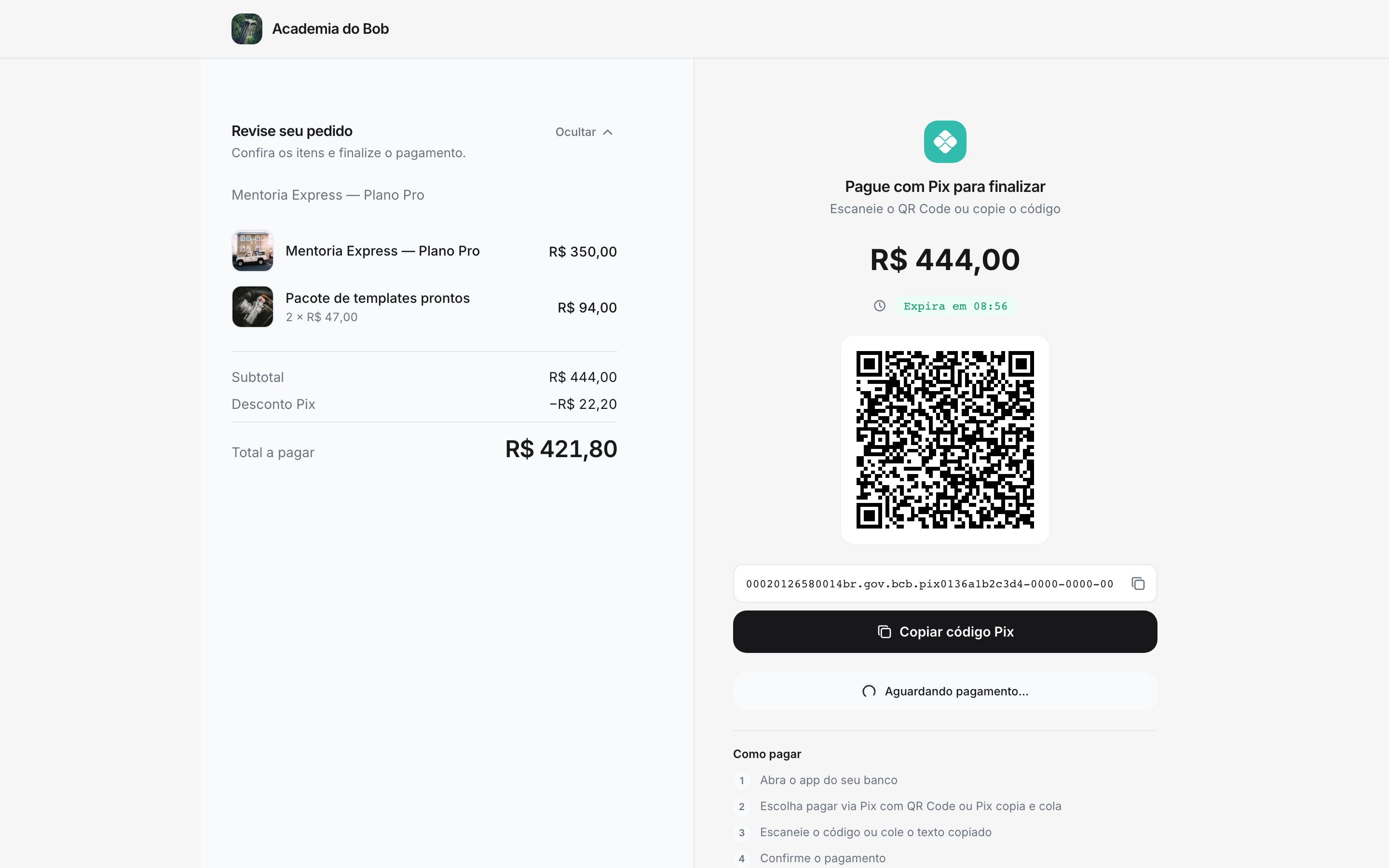The width and height of the screenshot is (1389, 868).
Task: Click the Total a pagar amount R$ 421,80
Action: pyautogui.click(x=561, y=449)
